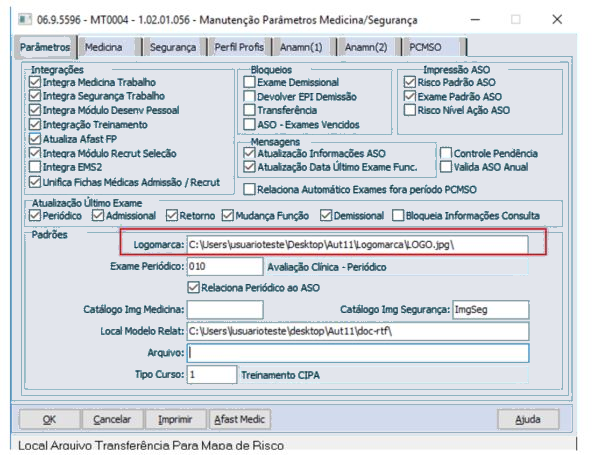Check Valida ASO Anual
The width and height of the screenshot is (593, 455).
[x=446, y=167]
